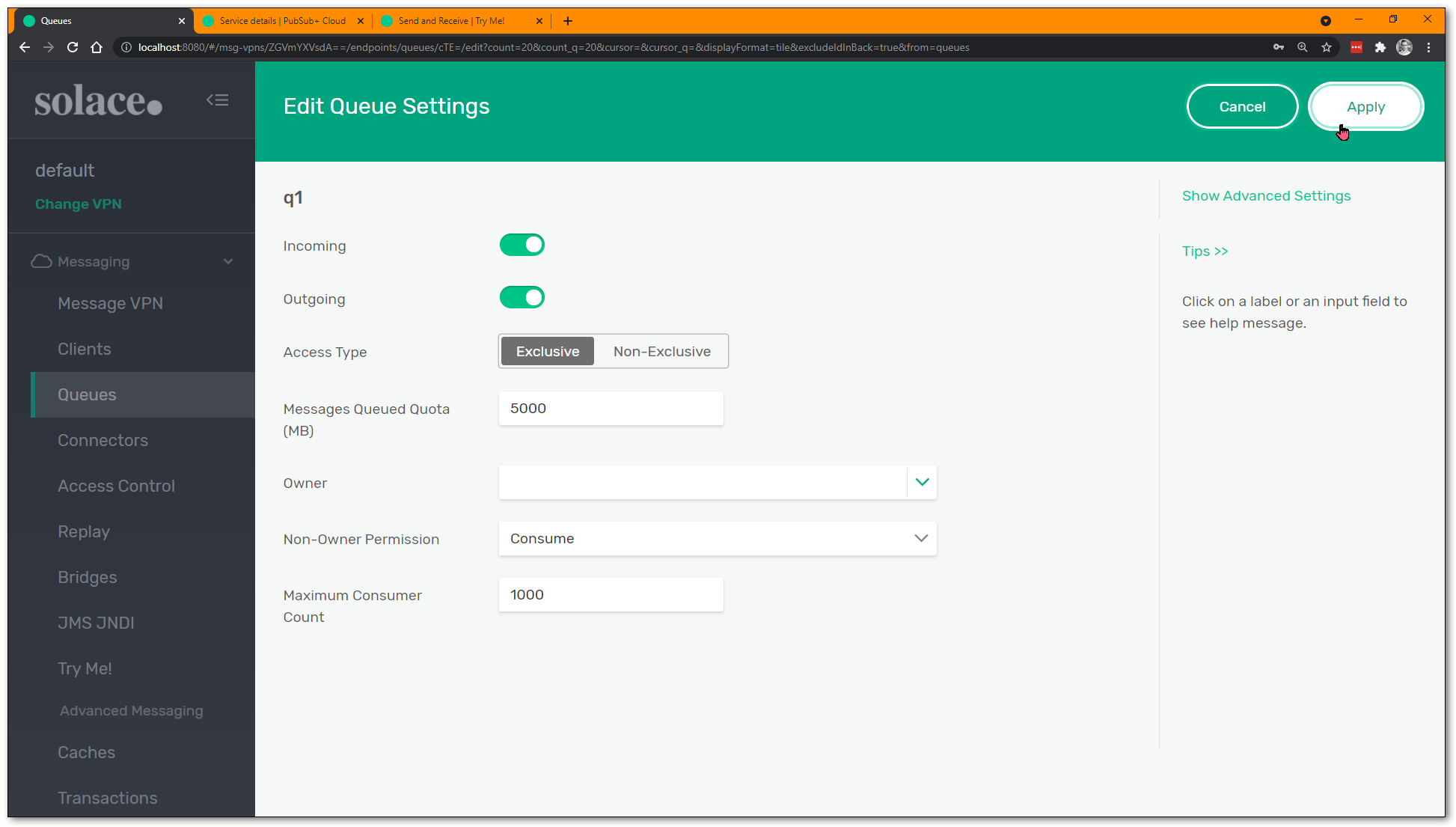Bookmark the page with the star icon
The image size is (1456, 827).
point(1327,47)
